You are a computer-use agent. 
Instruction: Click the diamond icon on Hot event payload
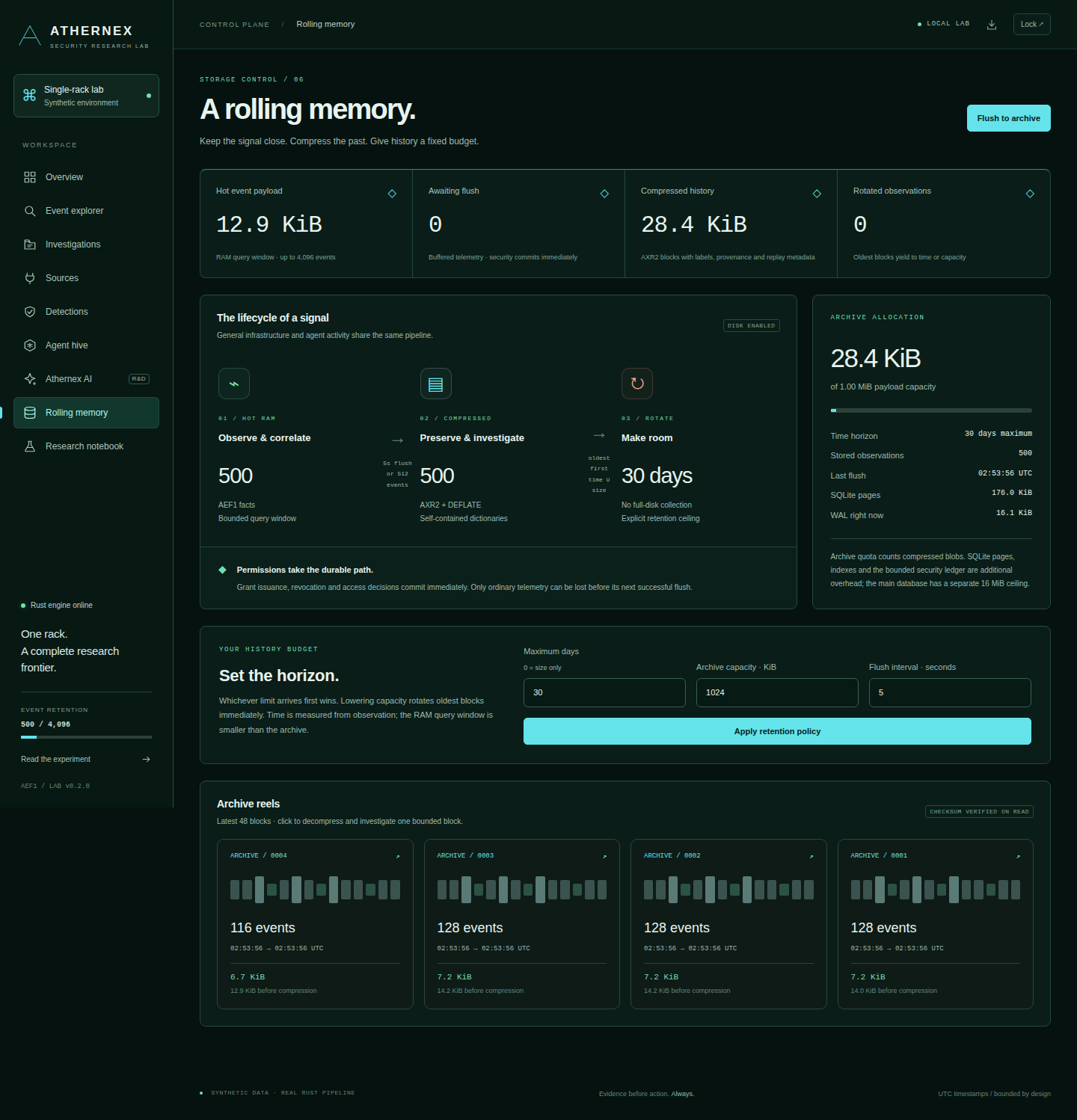pyautogui.click(x=392, y=194)
